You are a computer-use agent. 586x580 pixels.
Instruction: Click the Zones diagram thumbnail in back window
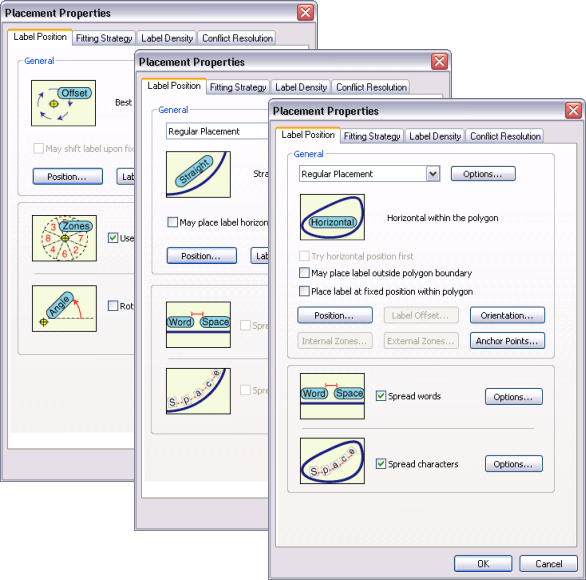pyautogui.click(x=64, y=238)
